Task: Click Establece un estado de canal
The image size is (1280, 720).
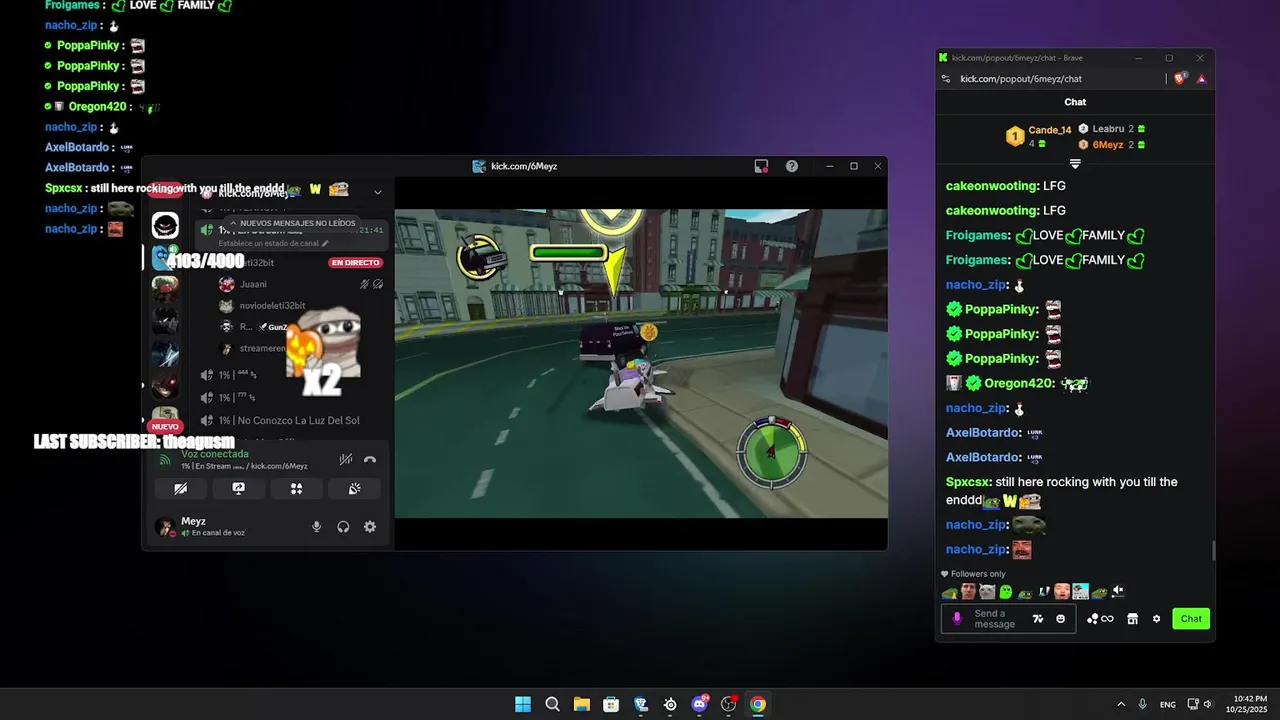Action: 273,243
